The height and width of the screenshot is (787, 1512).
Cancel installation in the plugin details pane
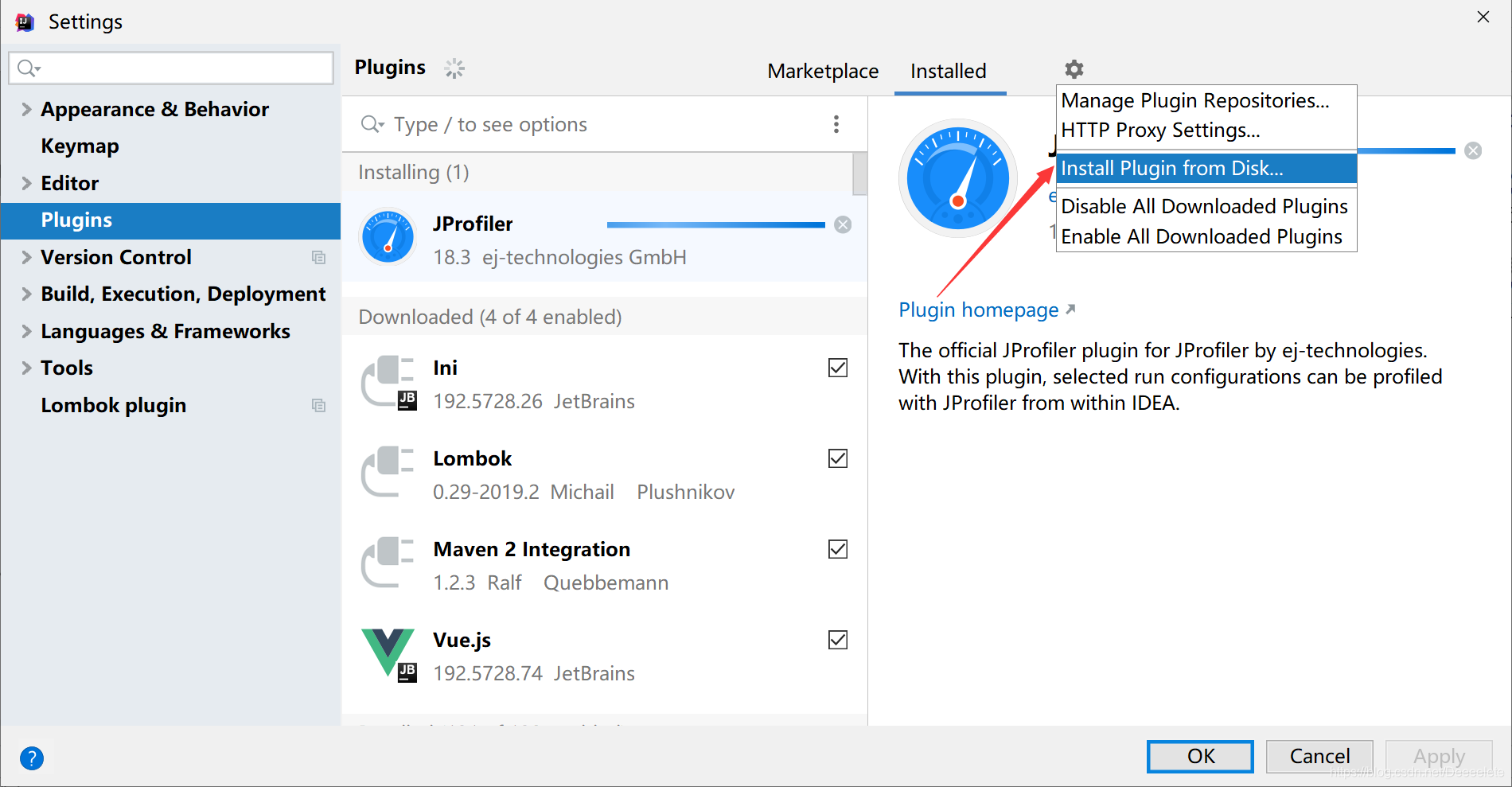tap(1473, 150)
